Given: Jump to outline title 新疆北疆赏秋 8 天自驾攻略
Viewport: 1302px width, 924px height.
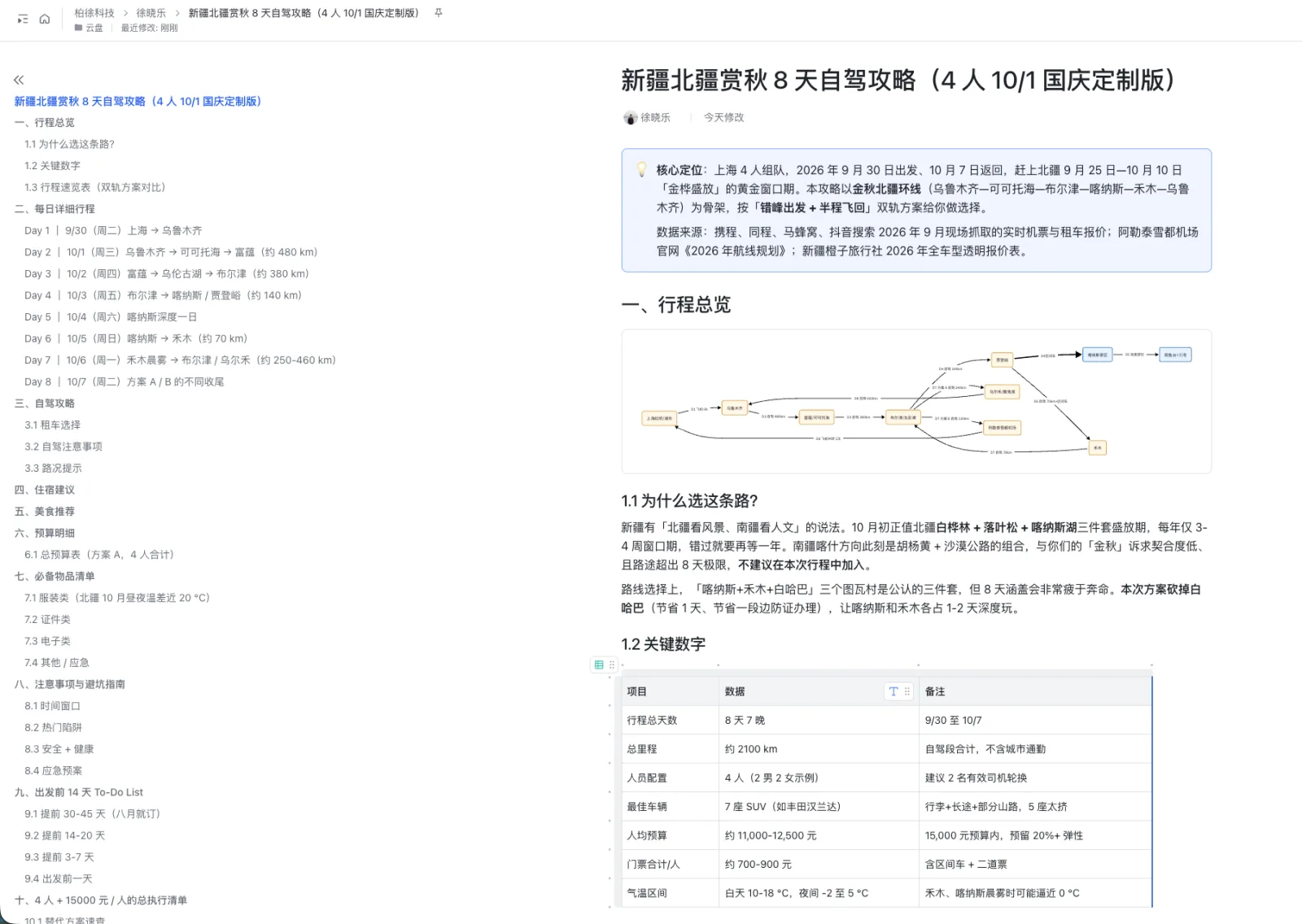Looking at the screenshot, I should click(x=138, y=102).
